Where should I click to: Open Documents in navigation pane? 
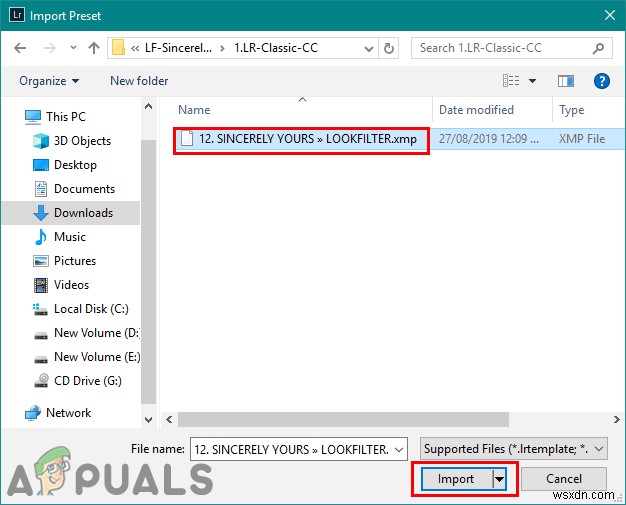coord(75,189)
